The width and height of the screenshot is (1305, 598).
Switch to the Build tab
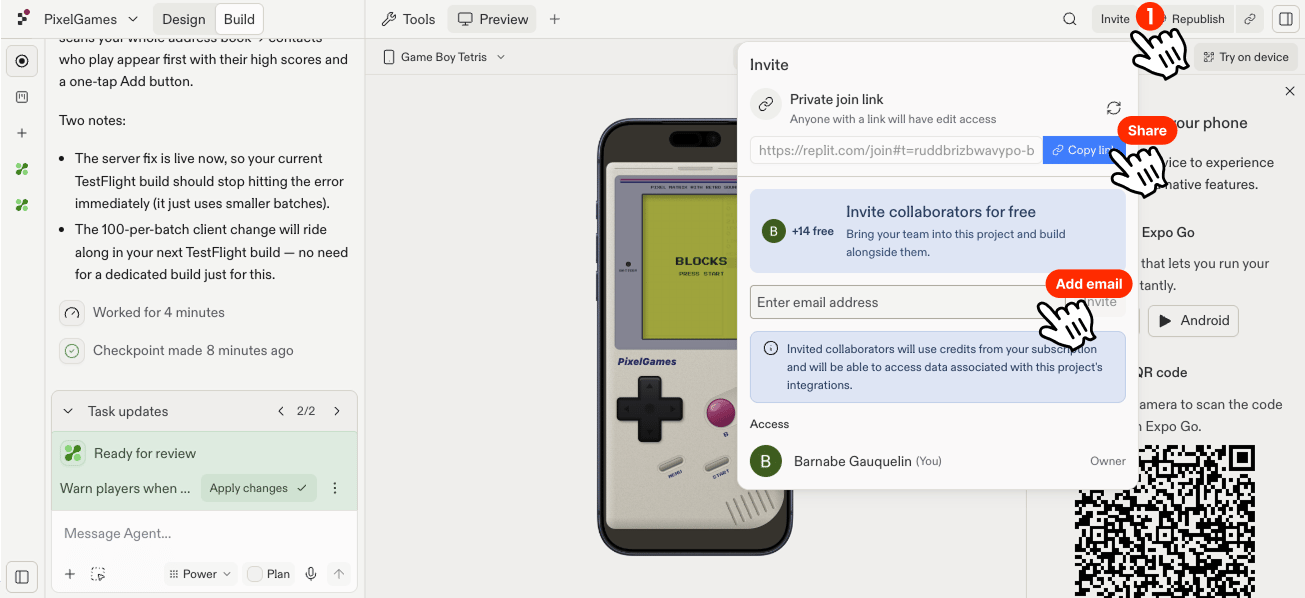pyautogui.click(x=239, y=19)
